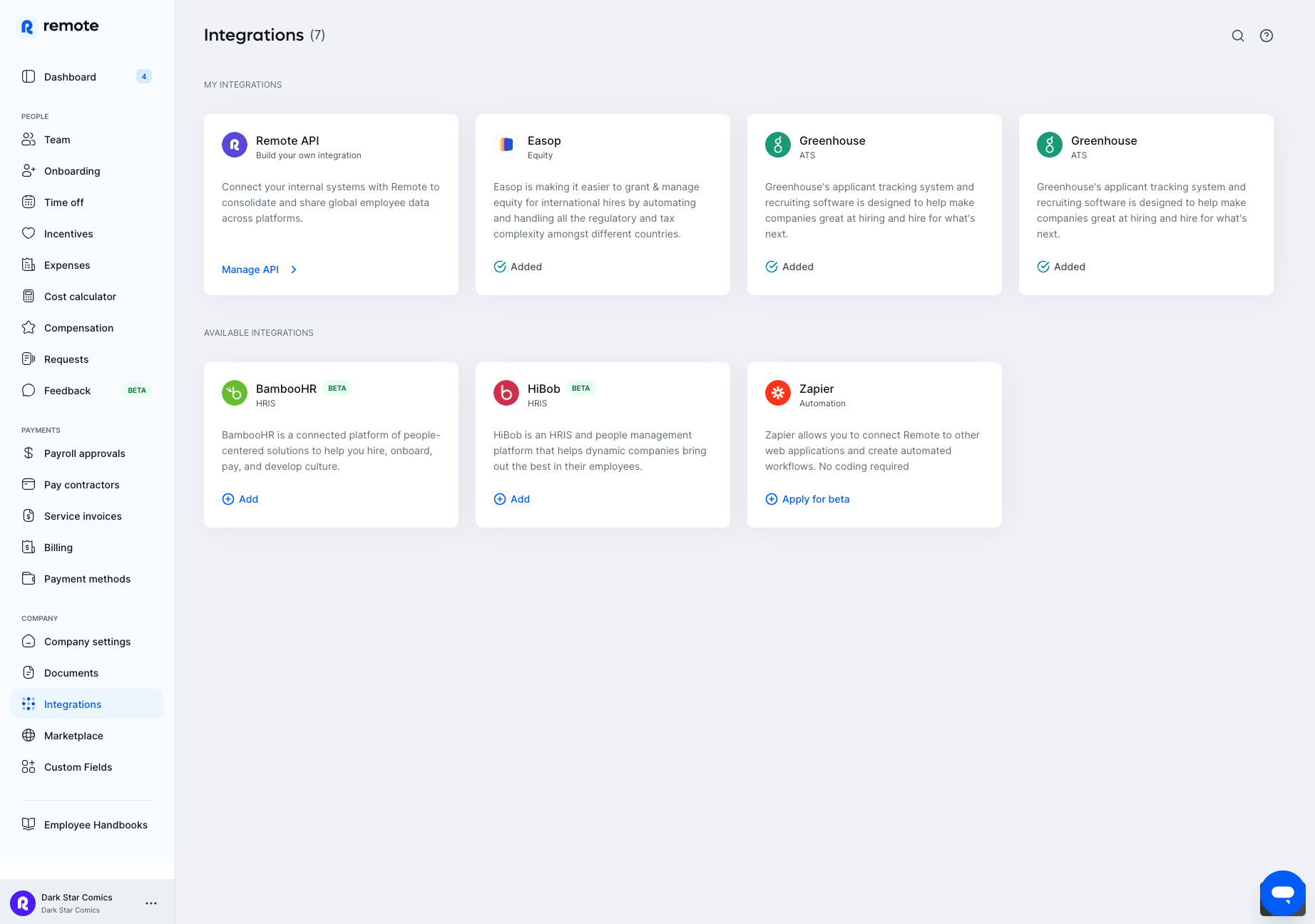The image size is (1315, 924).
Task: Click the Compensation star icon
Action: pos(29,327)
